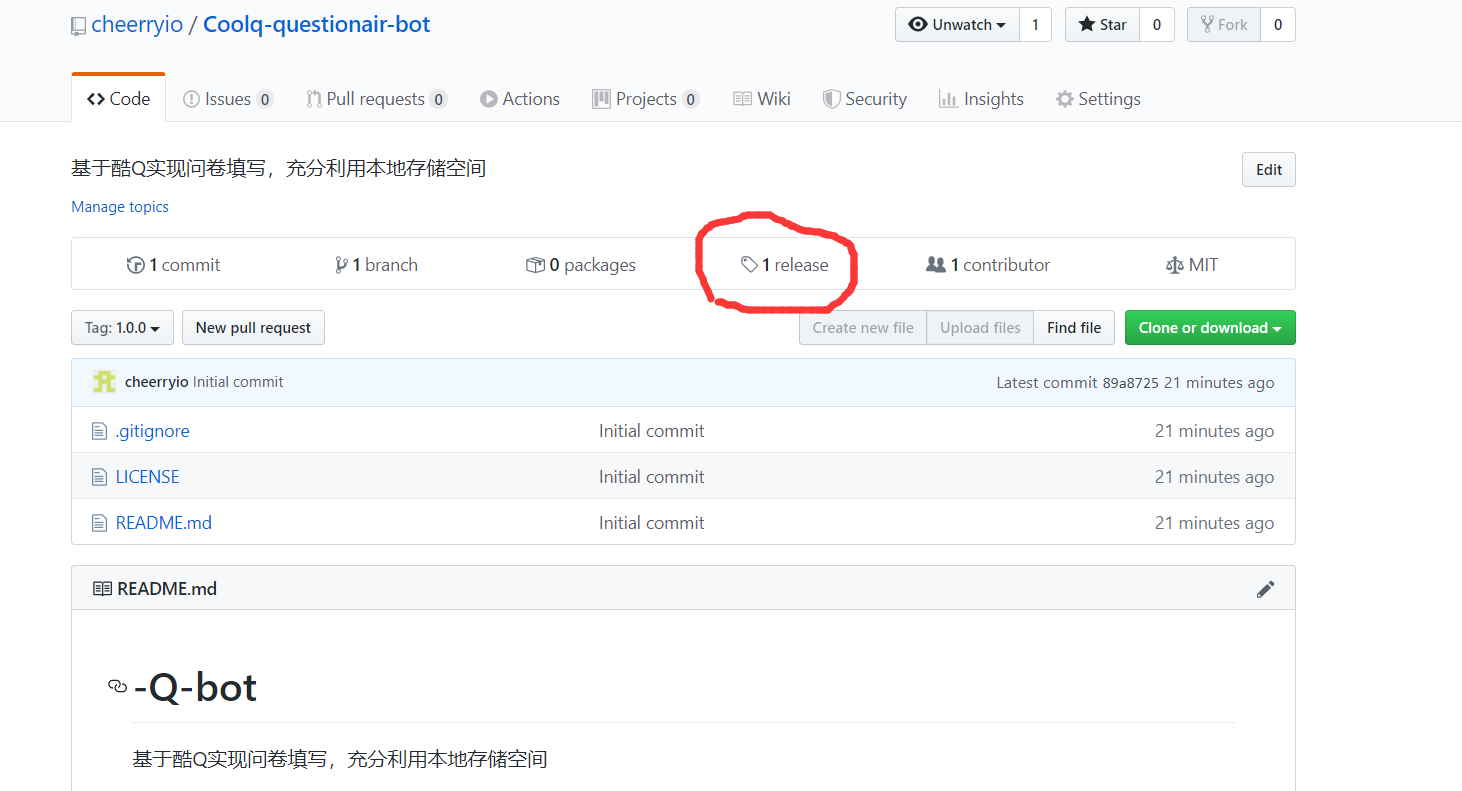
Task: Click the Manage topics link
Action: pos(120,207)
